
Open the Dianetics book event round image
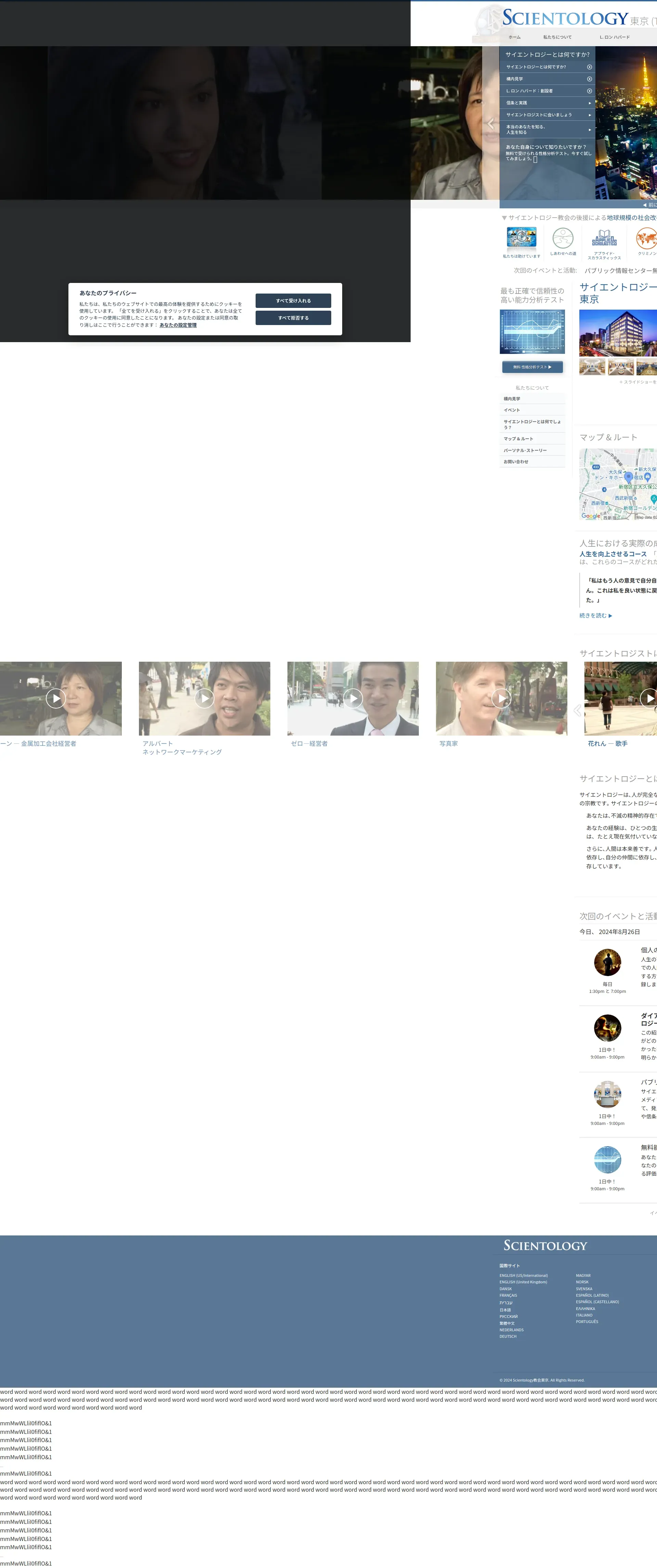pyautogui.click(x=607, y=1028)
